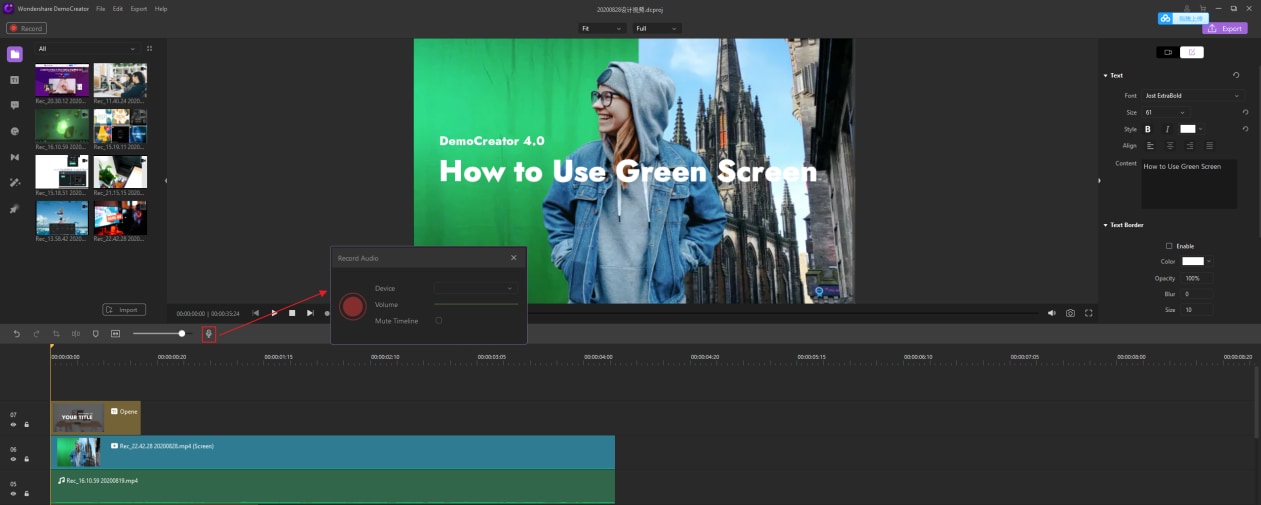Image resolution: width=1261 pixels, height=505 pixels.
Task: Expand text color dropdown arrow
Action: point(1200,129)
